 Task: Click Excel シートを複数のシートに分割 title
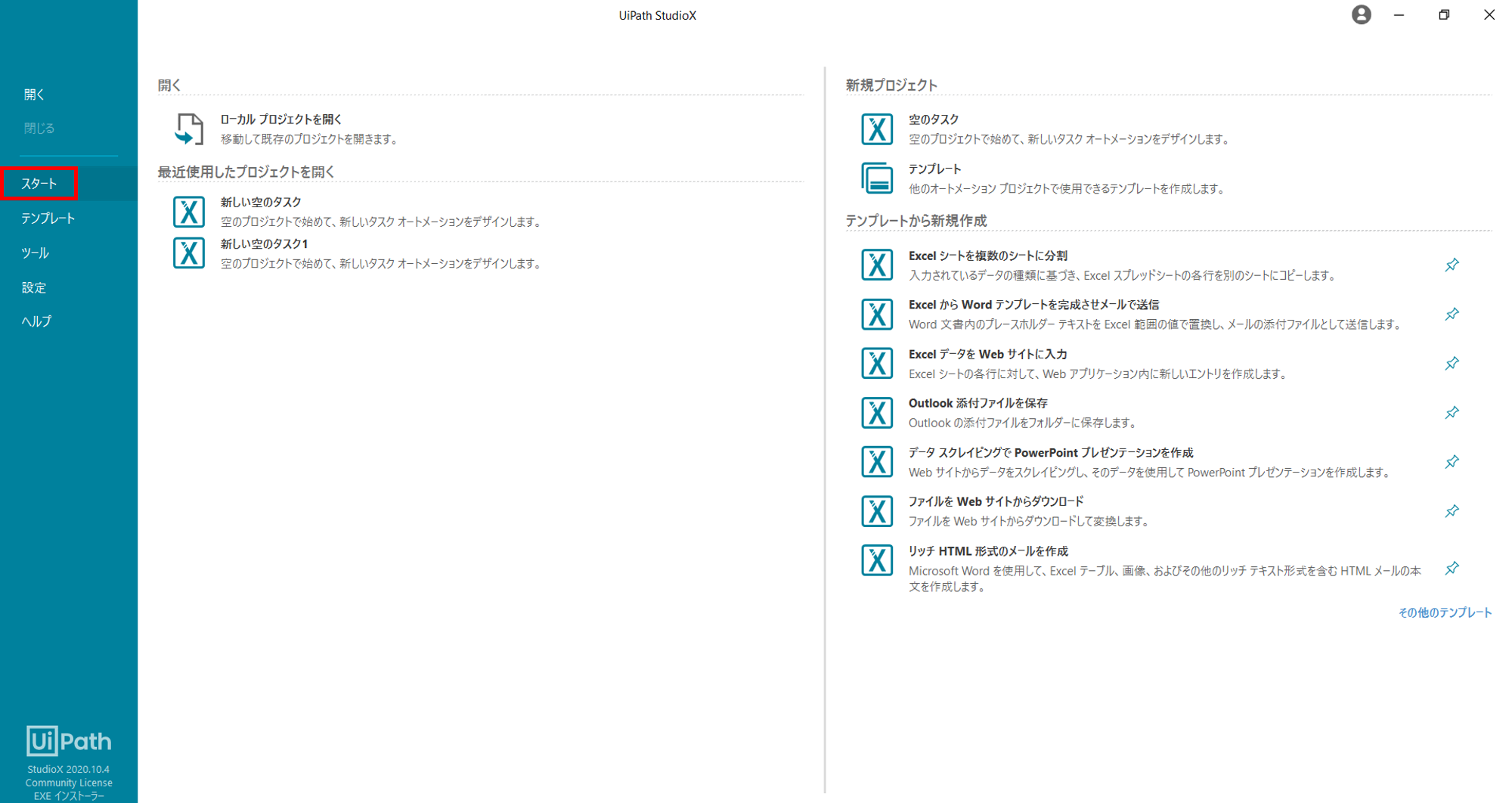tap(988, 256)
